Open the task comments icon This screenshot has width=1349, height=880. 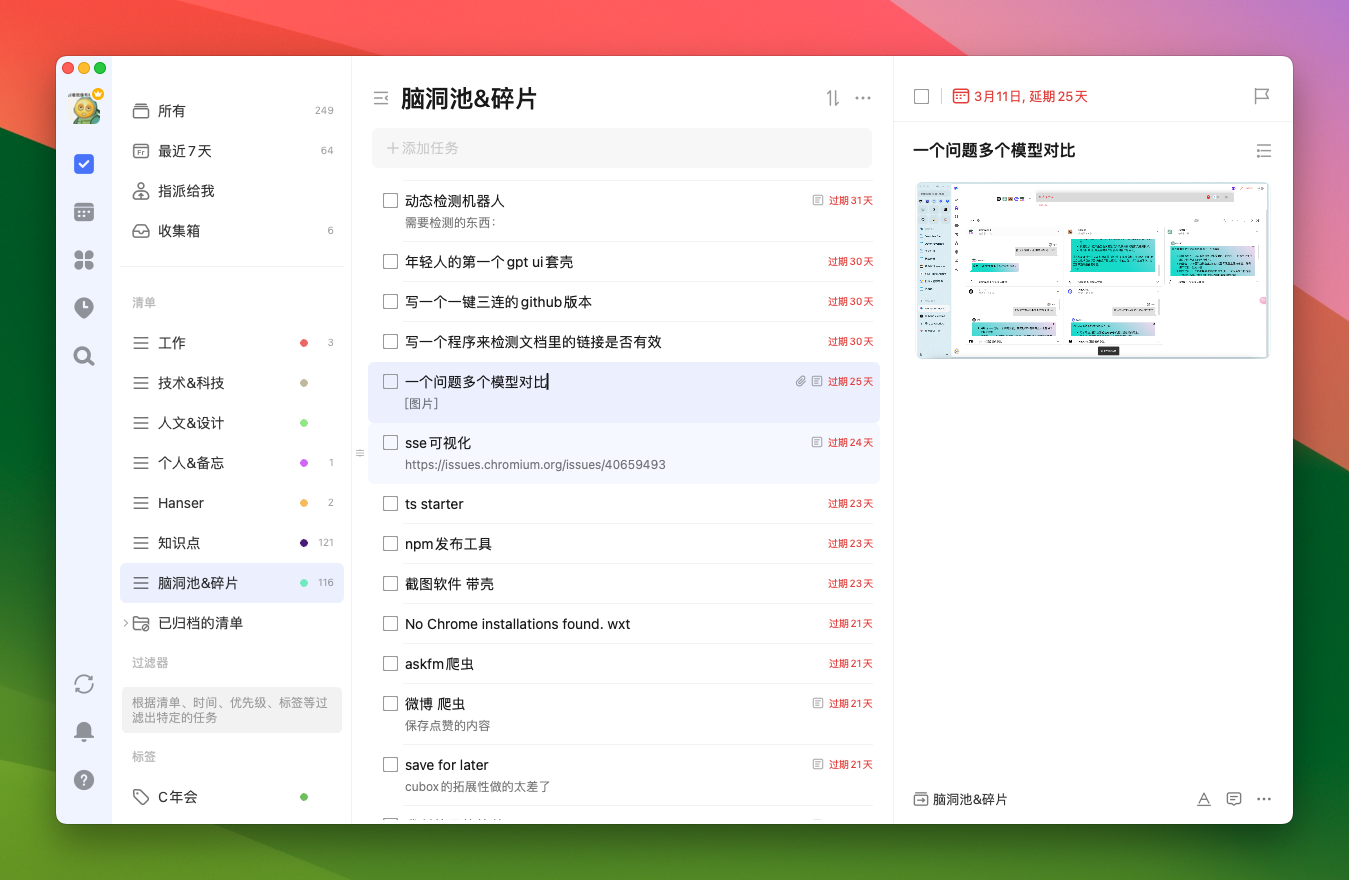coord(1234,799)
